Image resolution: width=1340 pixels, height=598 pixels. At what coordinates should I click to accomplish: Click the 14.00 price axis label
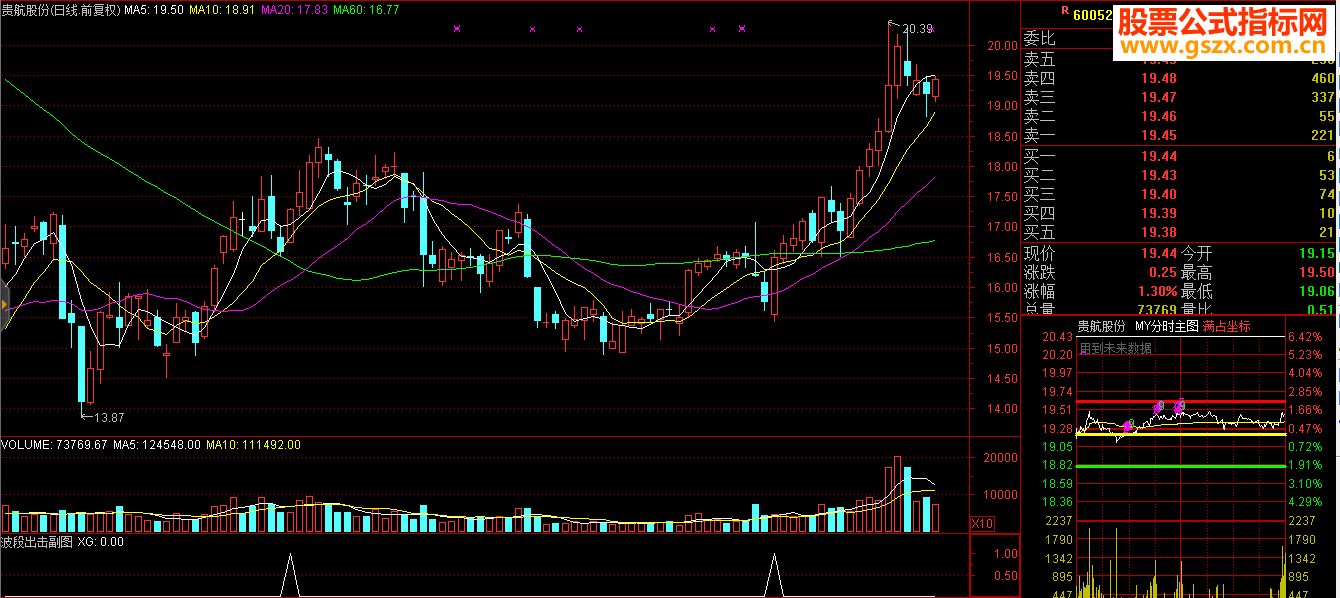tap(1003, 409)
